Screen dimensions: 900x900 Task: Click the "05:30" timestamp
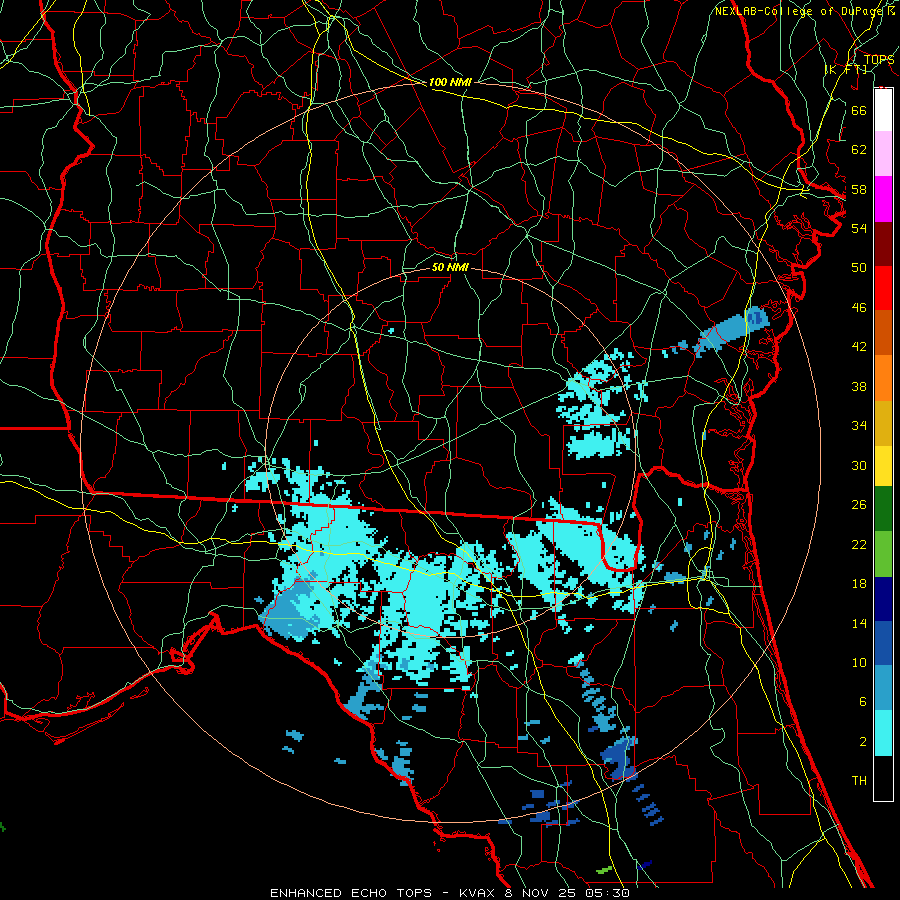tap(607, 893)
